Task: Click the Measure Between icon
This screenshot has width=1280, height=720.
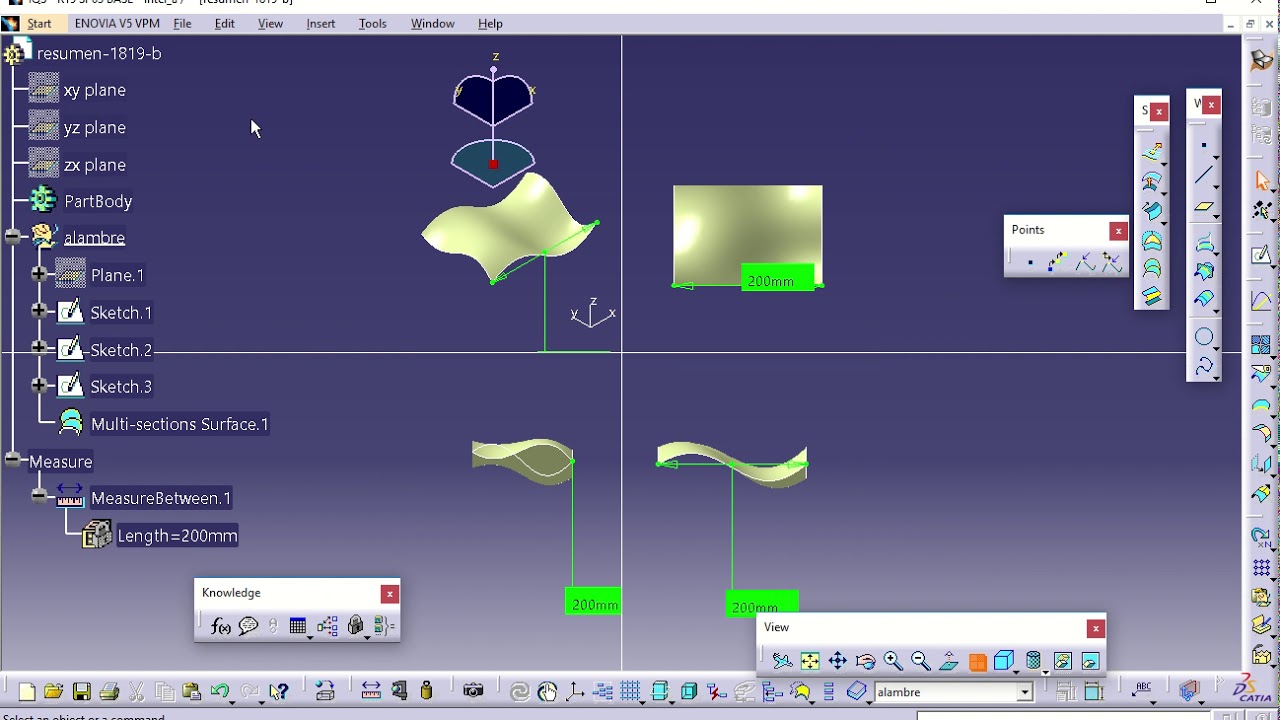Action: point(371,691)
